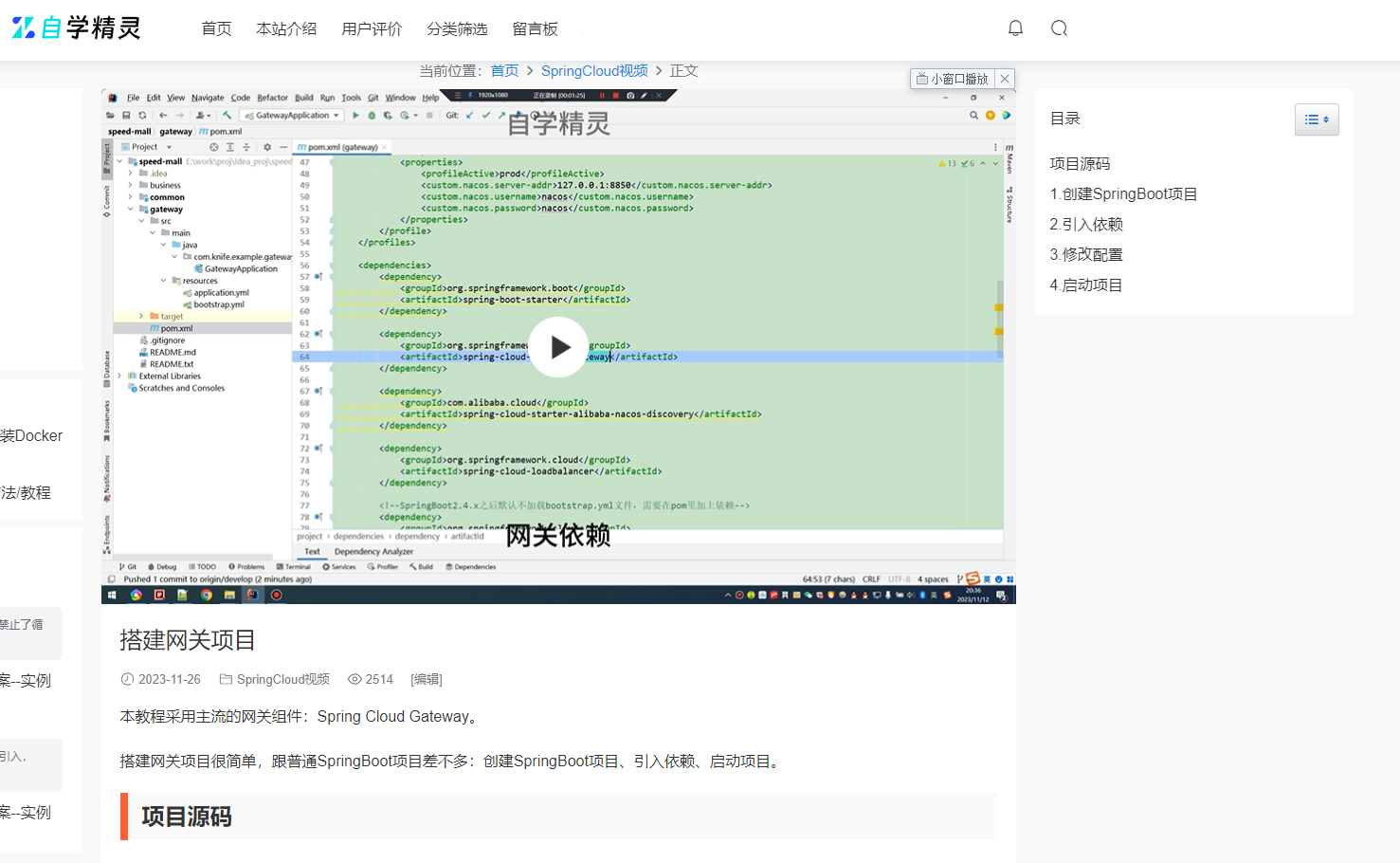
Task: Click the 项目源码 section heading
Action: point(187,817)
